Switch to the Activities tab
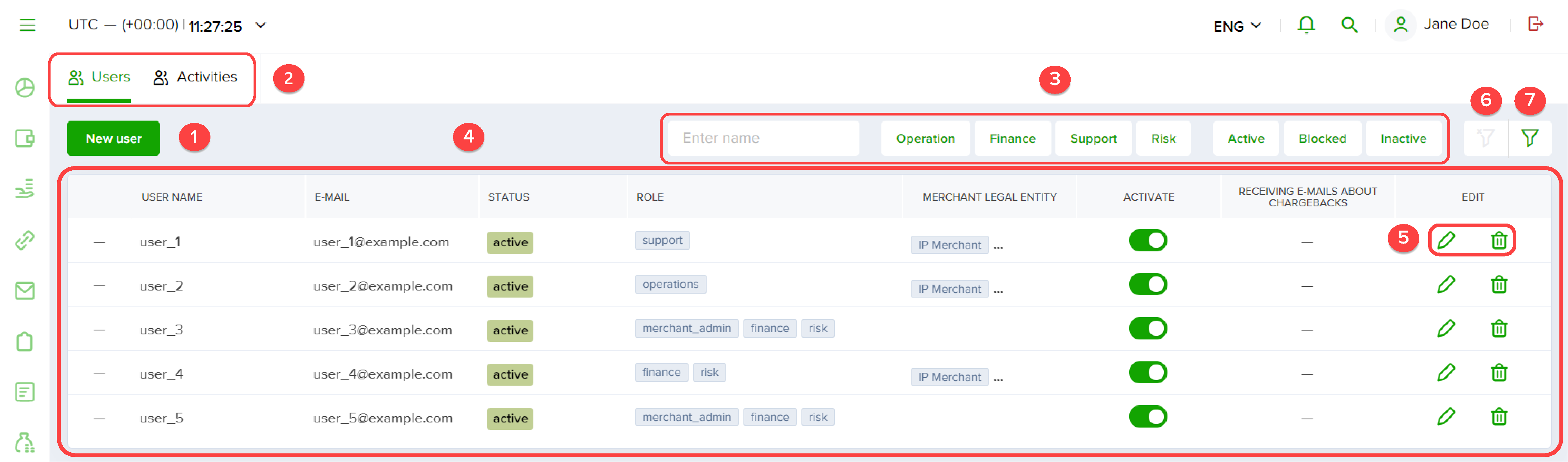The width and height of the screenshot is (1568, 462). [x=195, y=78]
